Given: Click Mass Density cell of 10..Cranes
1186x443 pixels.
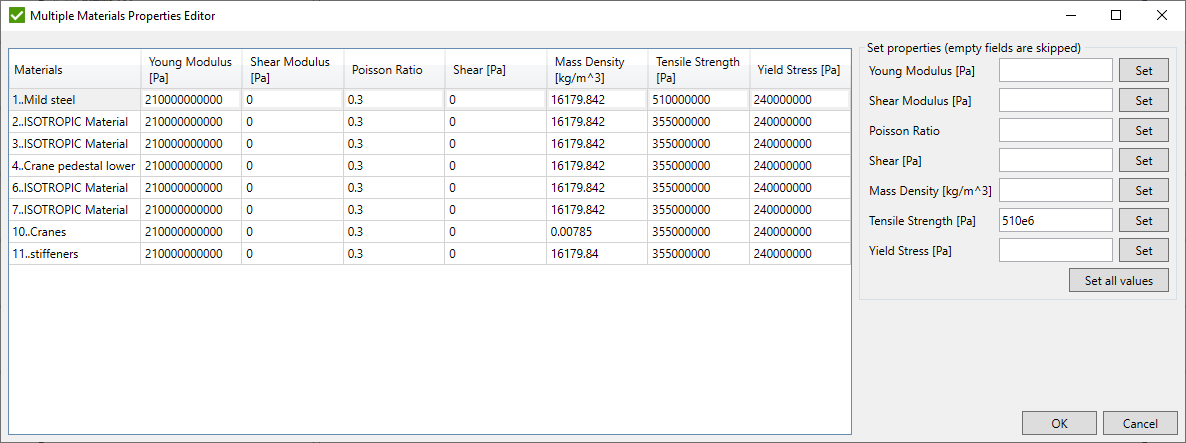Looking at the screenshot, I should [596, 232].
